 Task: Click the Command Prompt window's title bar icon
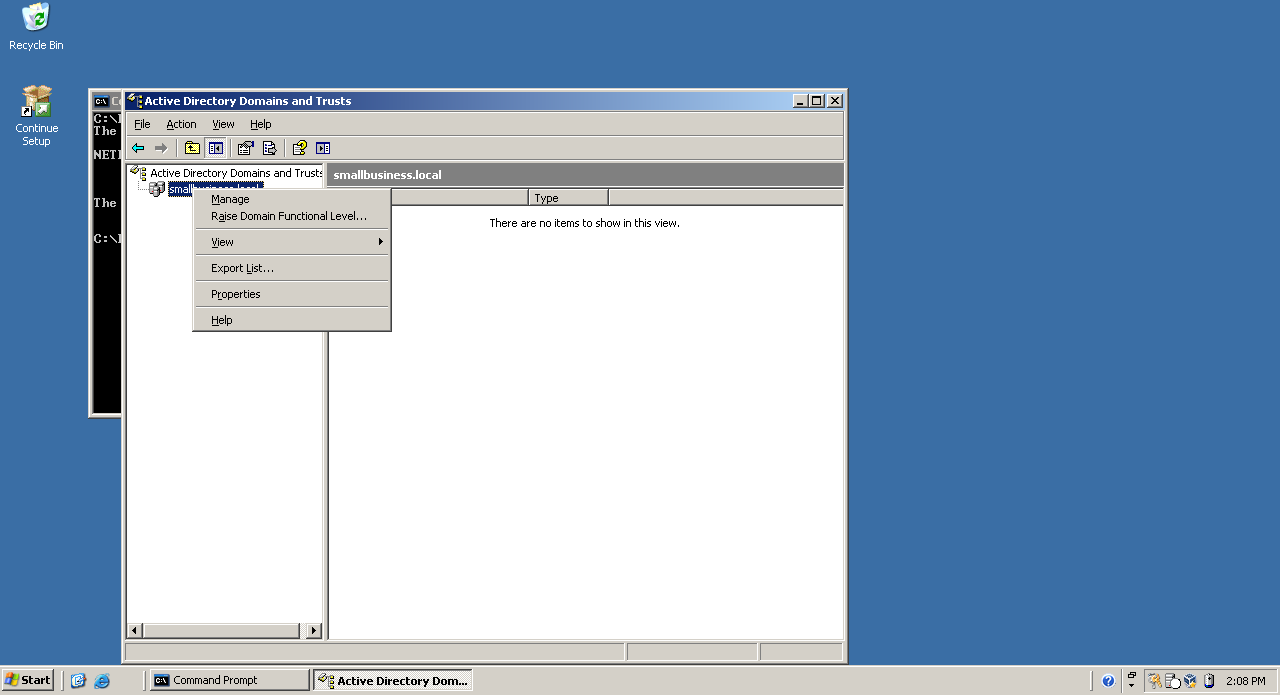click(102, 101)
